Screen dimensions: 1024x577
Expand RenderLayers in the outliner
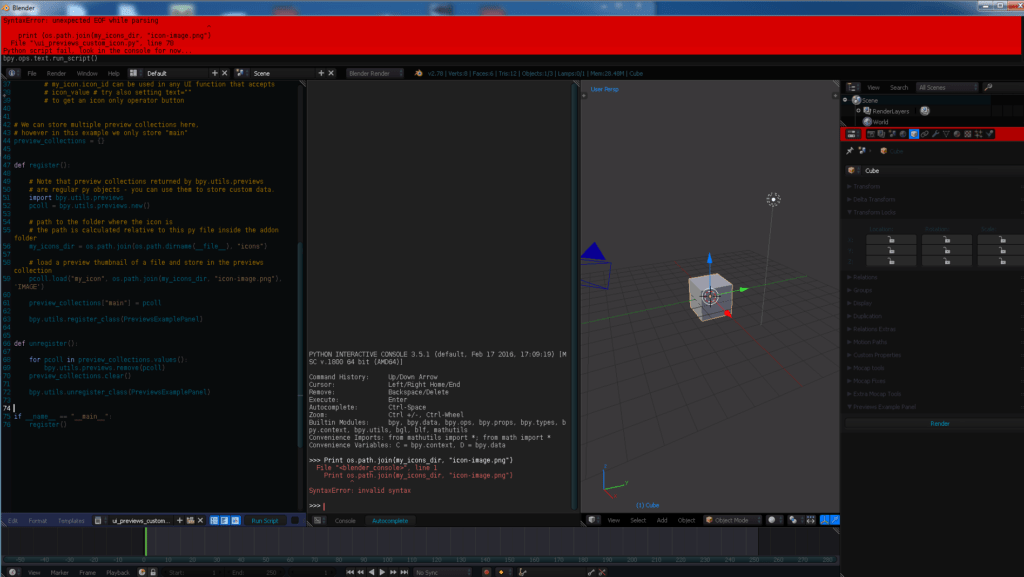tap(859, 111)
